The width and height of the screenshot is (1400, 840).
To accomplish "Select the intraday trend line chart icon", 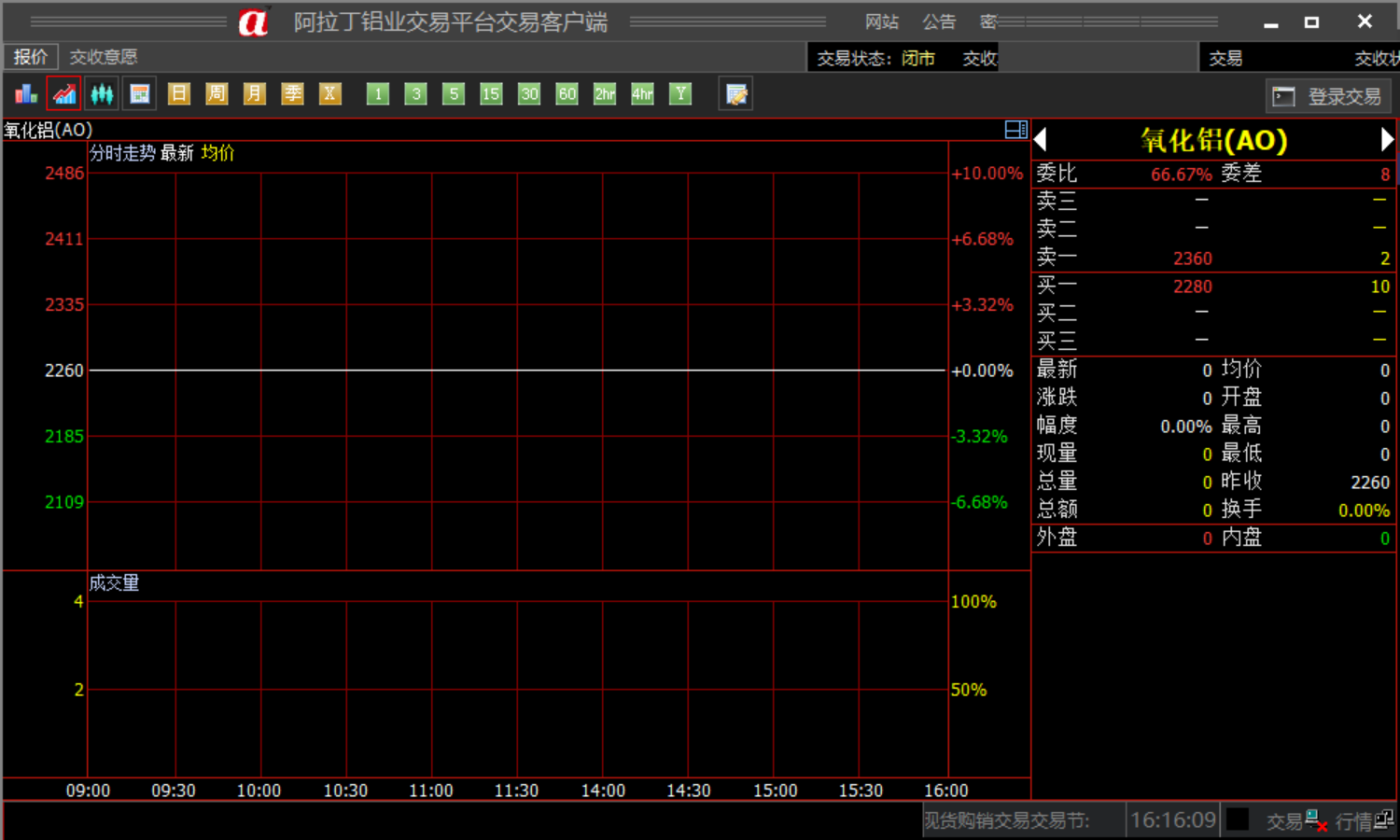I will [x=64, y=94].
